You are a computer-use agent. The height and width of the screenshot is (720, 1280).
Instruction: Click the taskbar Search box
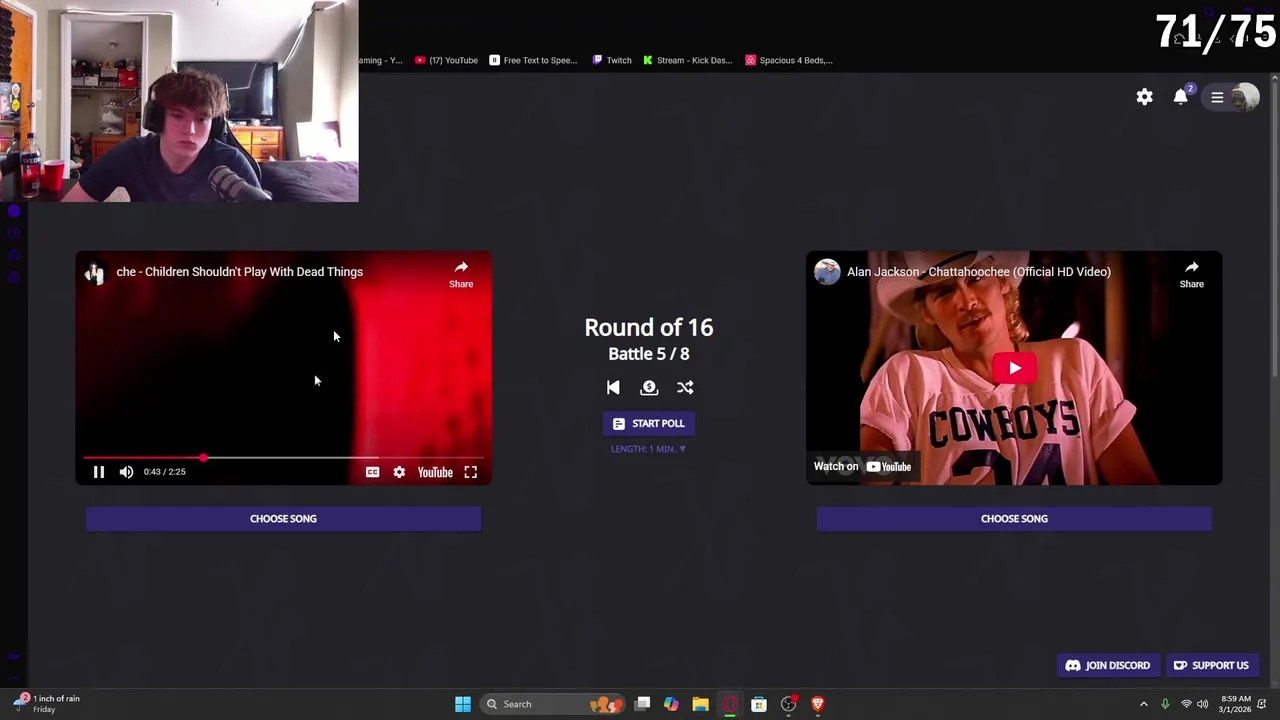[x=553, y=704]
